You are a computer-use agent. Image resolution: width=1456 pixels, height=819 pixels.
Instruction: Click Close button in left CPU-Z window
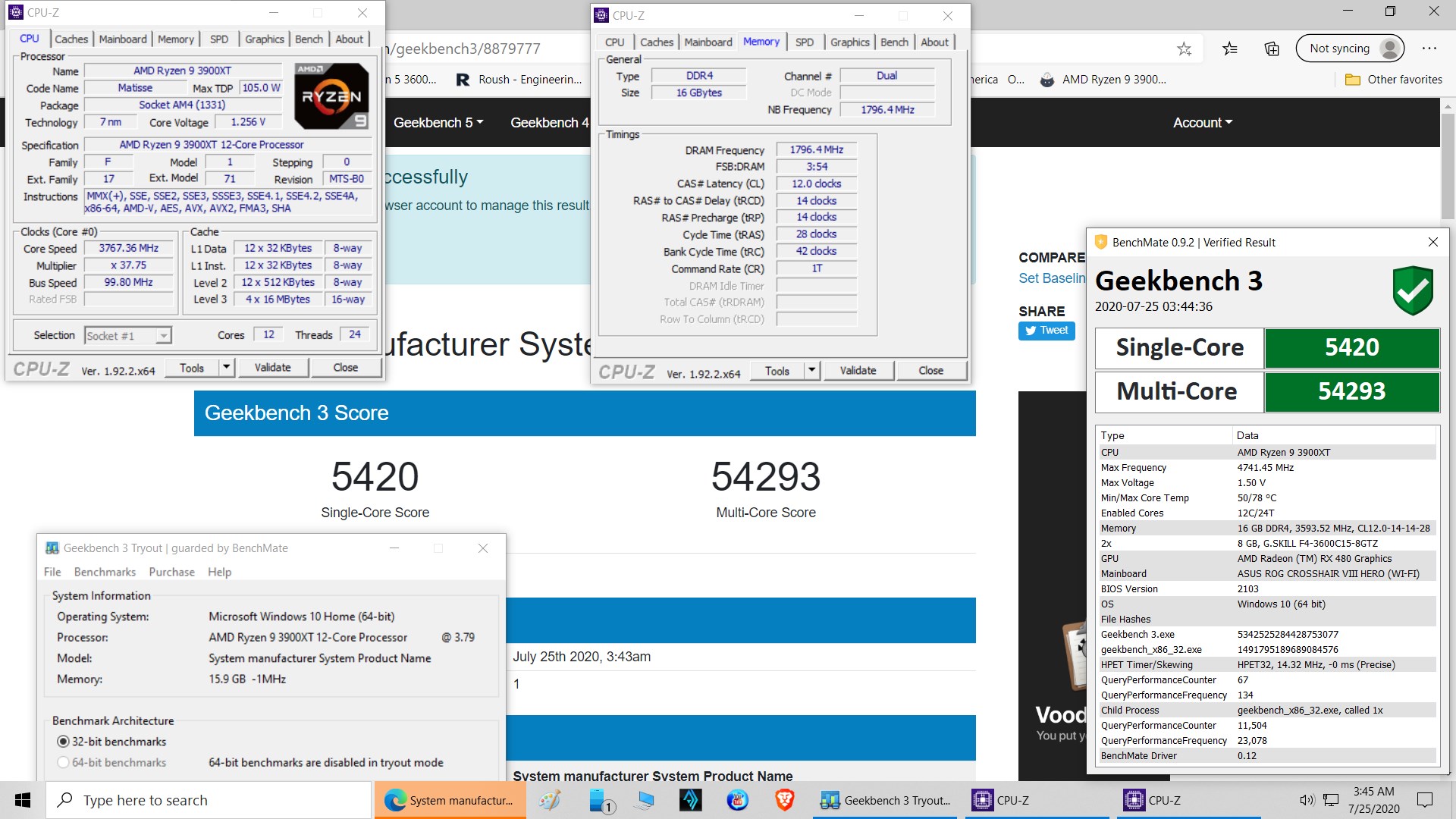(x=346, y=367)
